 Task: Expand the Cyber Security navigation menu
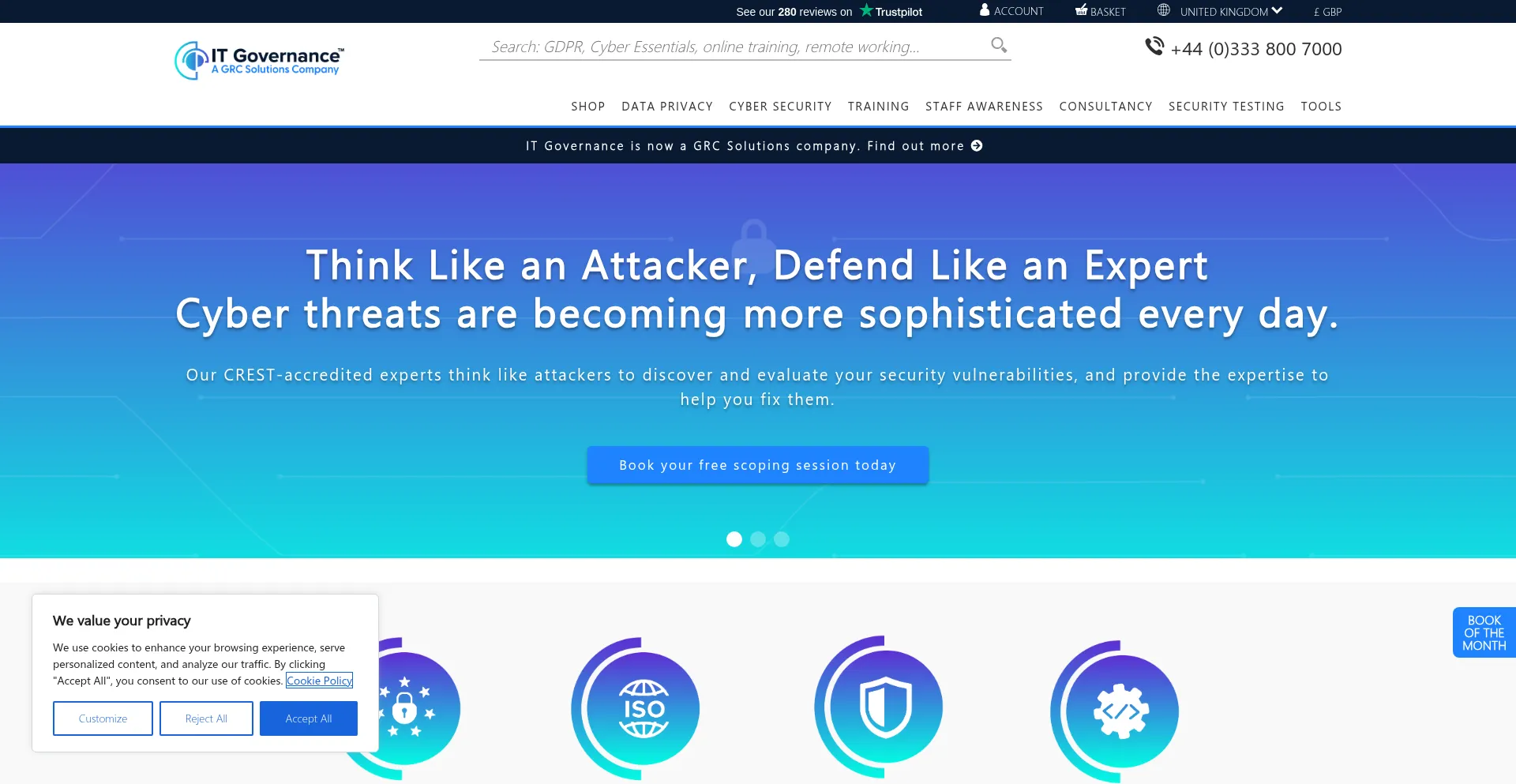click(780, 107)
